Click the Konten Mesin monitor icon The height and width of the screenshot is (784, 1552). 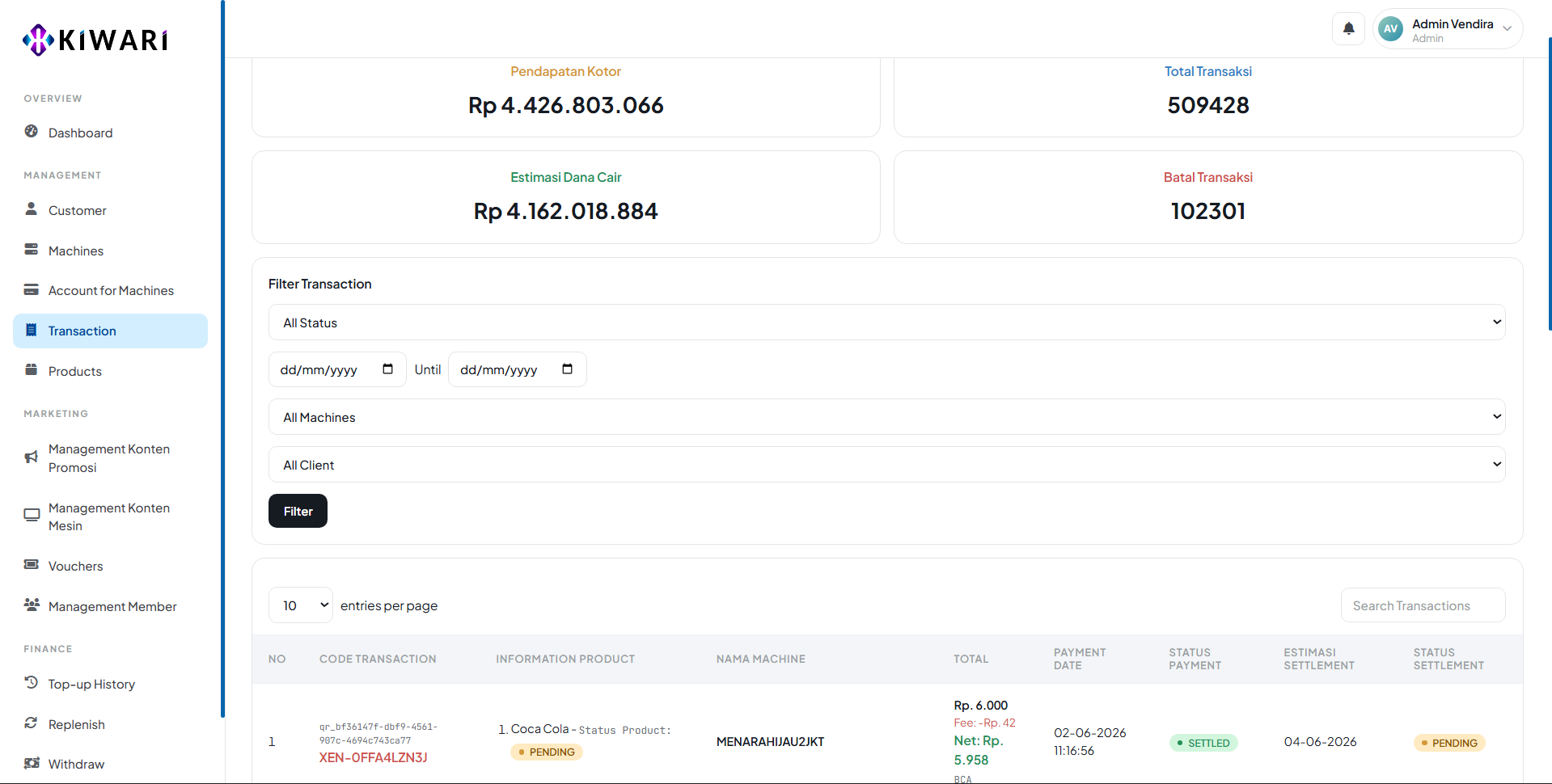click(32, 516)
